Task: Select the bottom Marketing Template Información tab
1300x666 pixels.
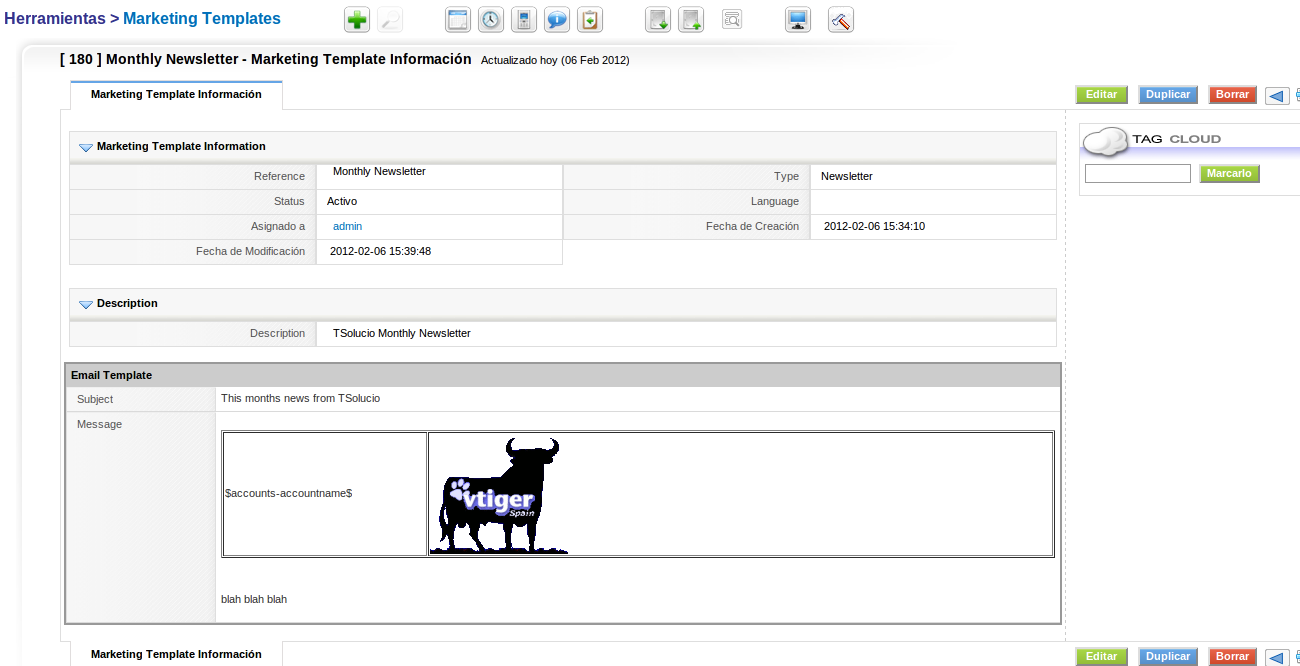Action: pyautogui.click(x=176, y=654)
